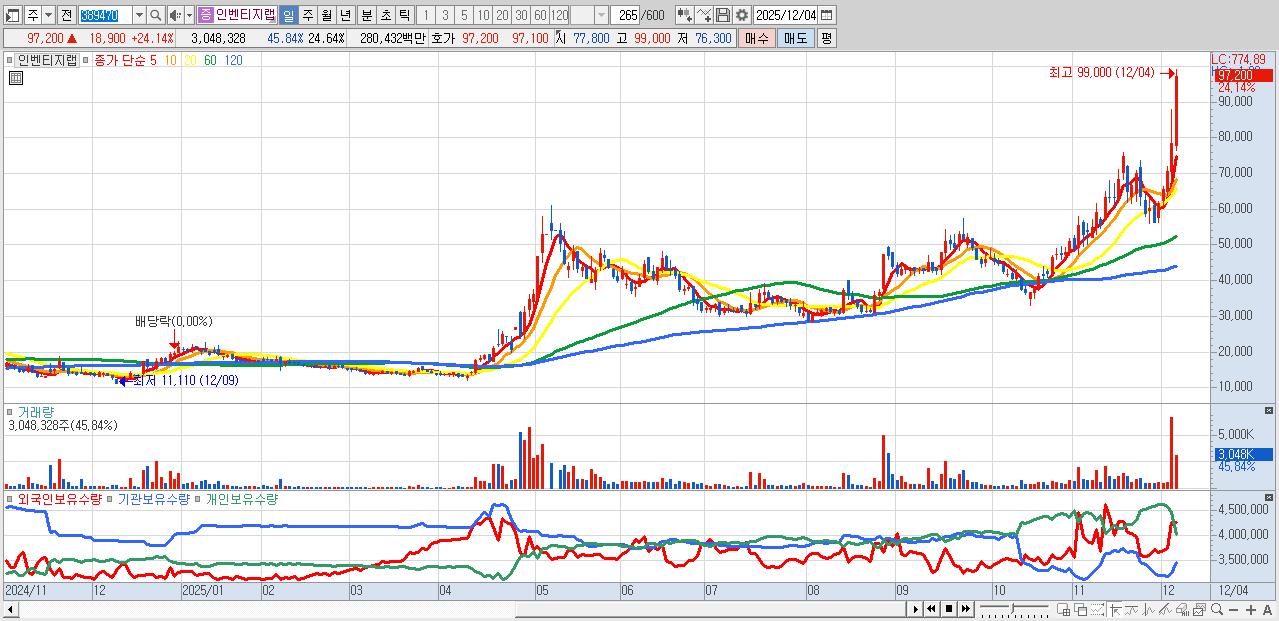This screenshot has width=1279, height=621.
Task: Switch to 분 minute chart period
Action: pyautogui.click(x=366, y=15)
